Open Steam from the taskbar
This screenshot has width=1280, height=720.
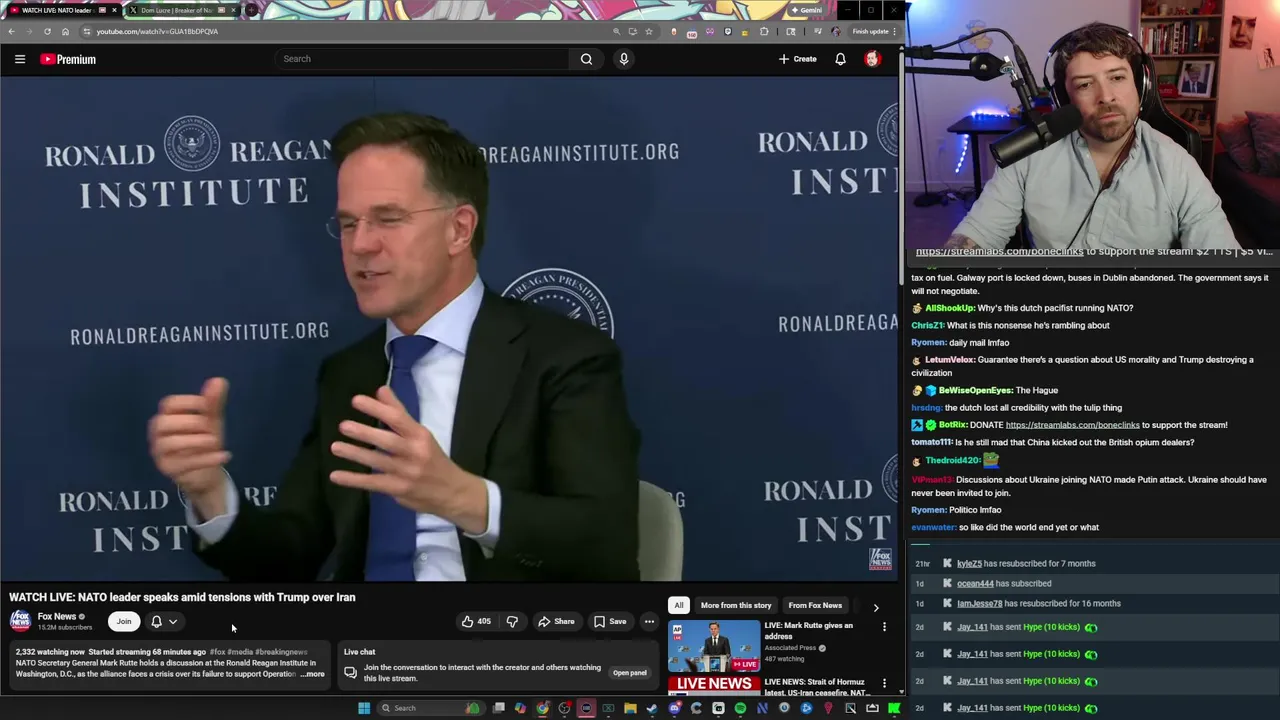pyautogui.click(x=652, y=708)
